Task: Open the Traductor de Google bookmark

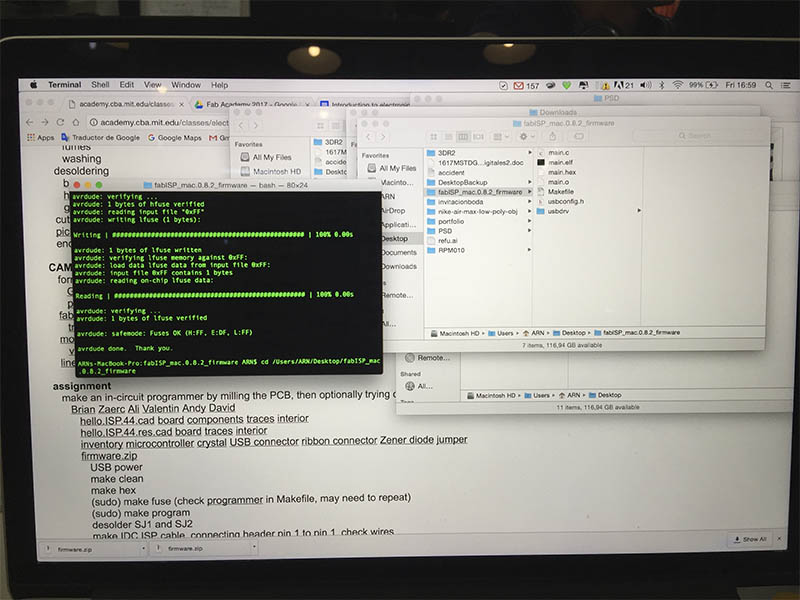Action: point(101,137)
